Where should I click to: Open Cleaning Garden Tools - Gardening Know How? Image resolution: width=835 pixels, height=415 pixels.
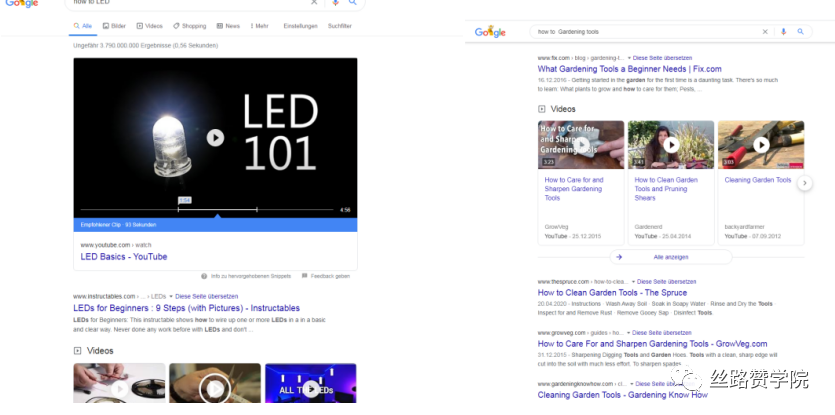(623, 395)
